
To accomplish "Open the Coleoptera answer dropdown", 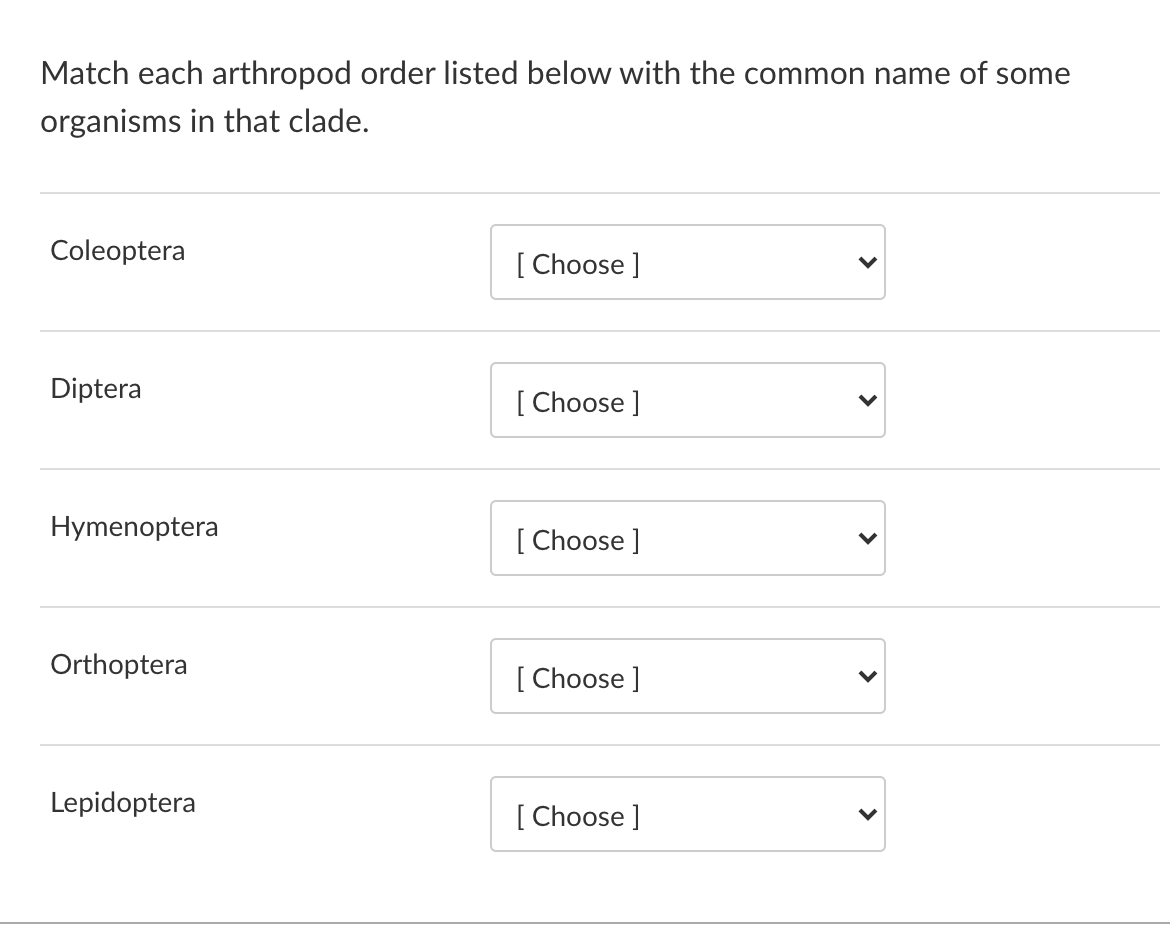I will click(x=687, y=262).
